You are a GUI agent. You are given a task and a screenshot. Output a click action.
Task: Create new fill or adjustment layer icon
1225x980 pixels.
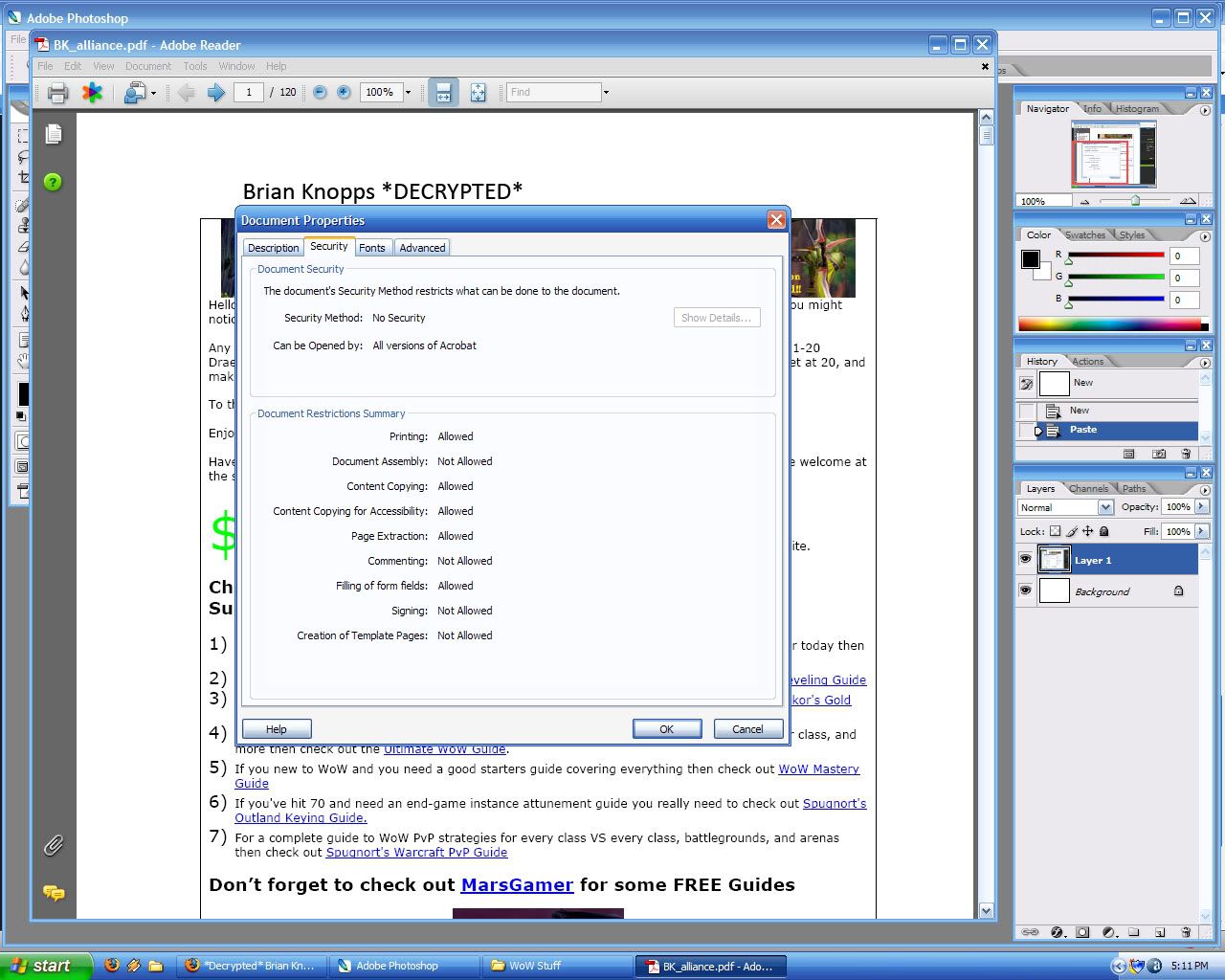tap(1108, 931)
